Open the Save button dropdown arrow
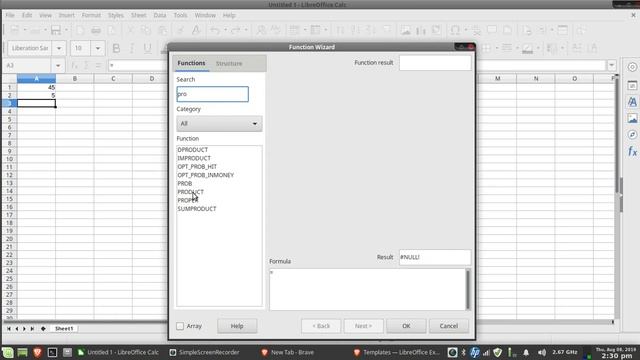Screen dimensions: 640x360 tap(67, 30)
